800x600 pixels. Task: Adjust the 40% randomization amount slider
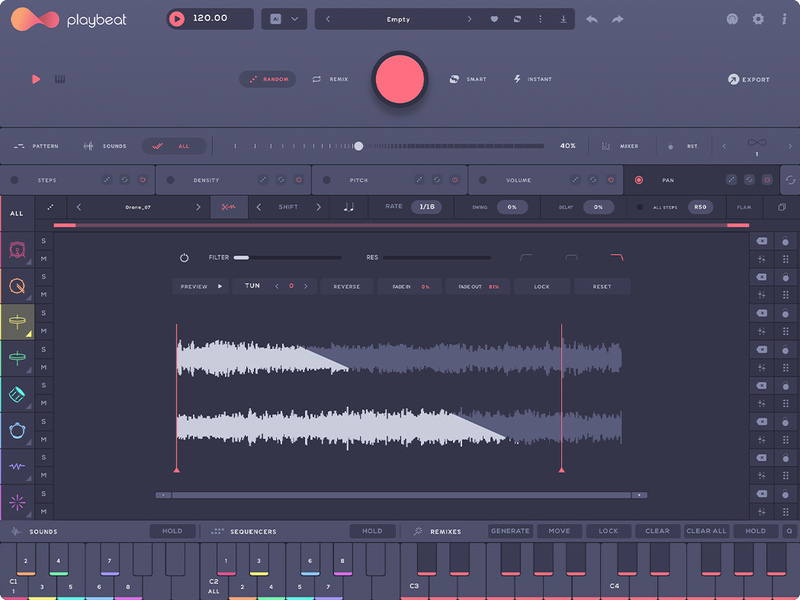click(x=359, y=146)
